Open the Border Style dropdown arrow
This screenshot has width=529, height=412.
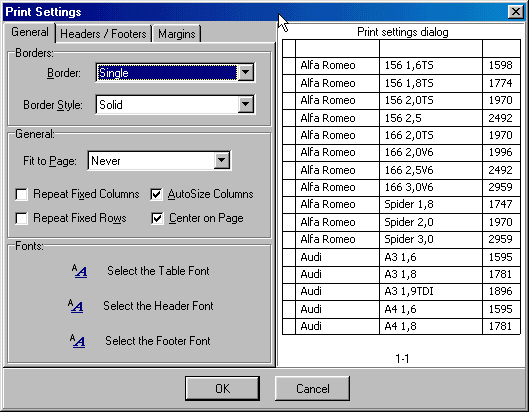[x=246, y=105]
